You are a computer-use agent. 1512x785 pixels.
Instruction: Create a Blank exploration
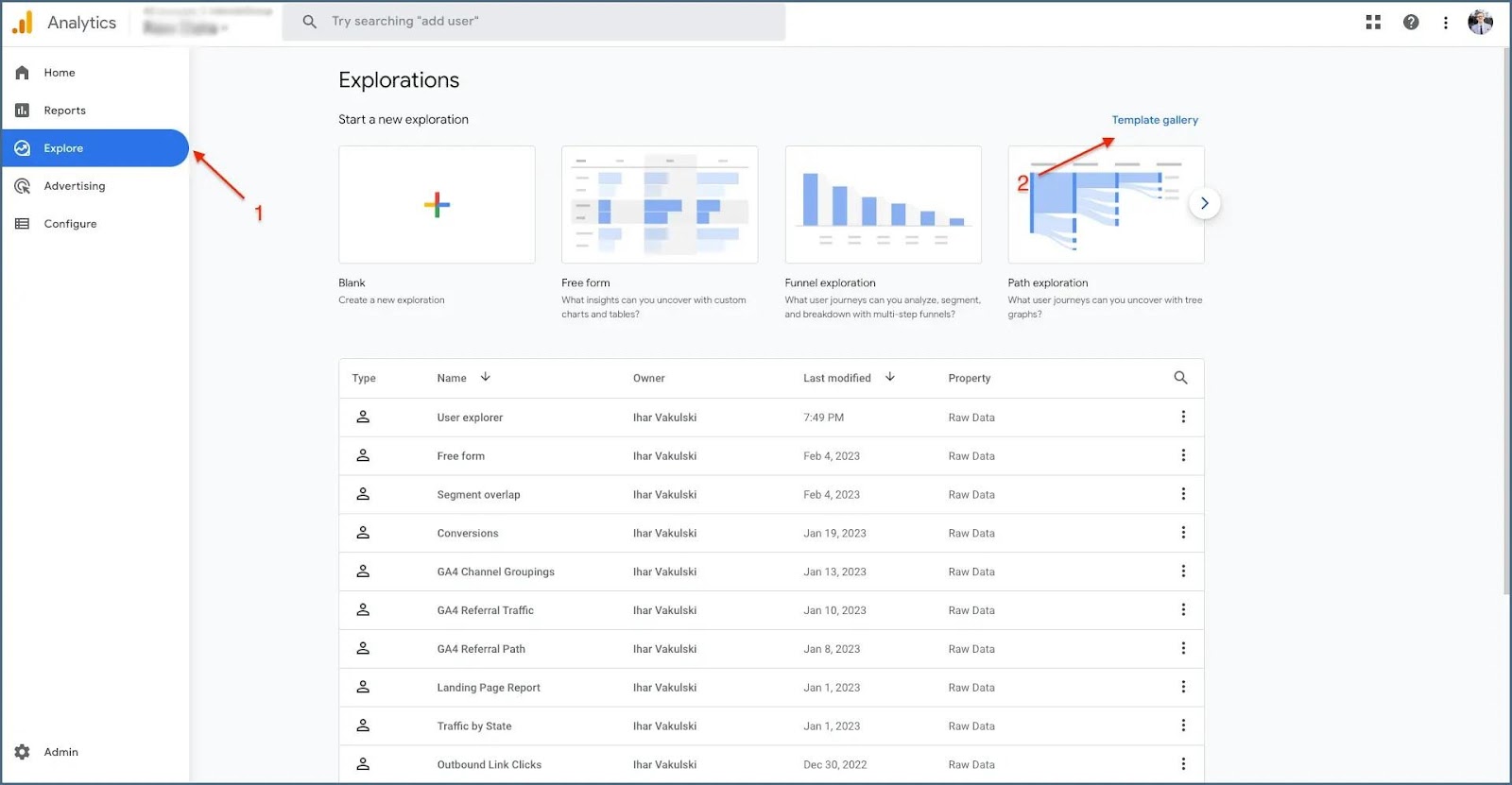coord(437,204)
